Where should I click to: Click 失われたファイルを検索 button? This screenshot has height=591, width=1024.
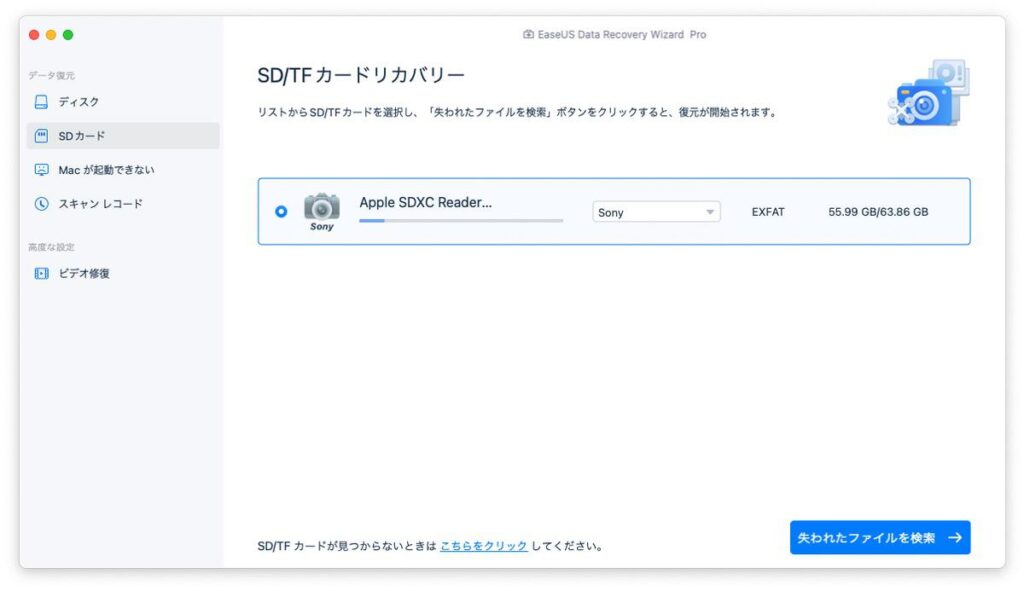tap(880, 537)
